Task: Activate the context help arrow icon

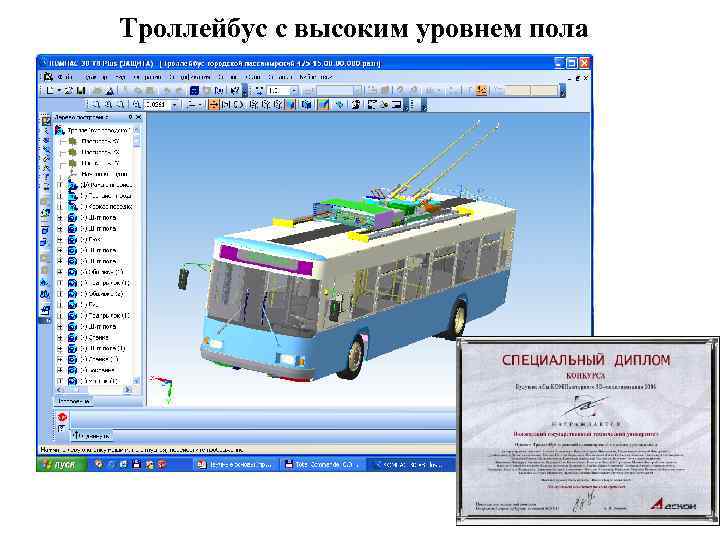Action: click(x=235, y=90)
